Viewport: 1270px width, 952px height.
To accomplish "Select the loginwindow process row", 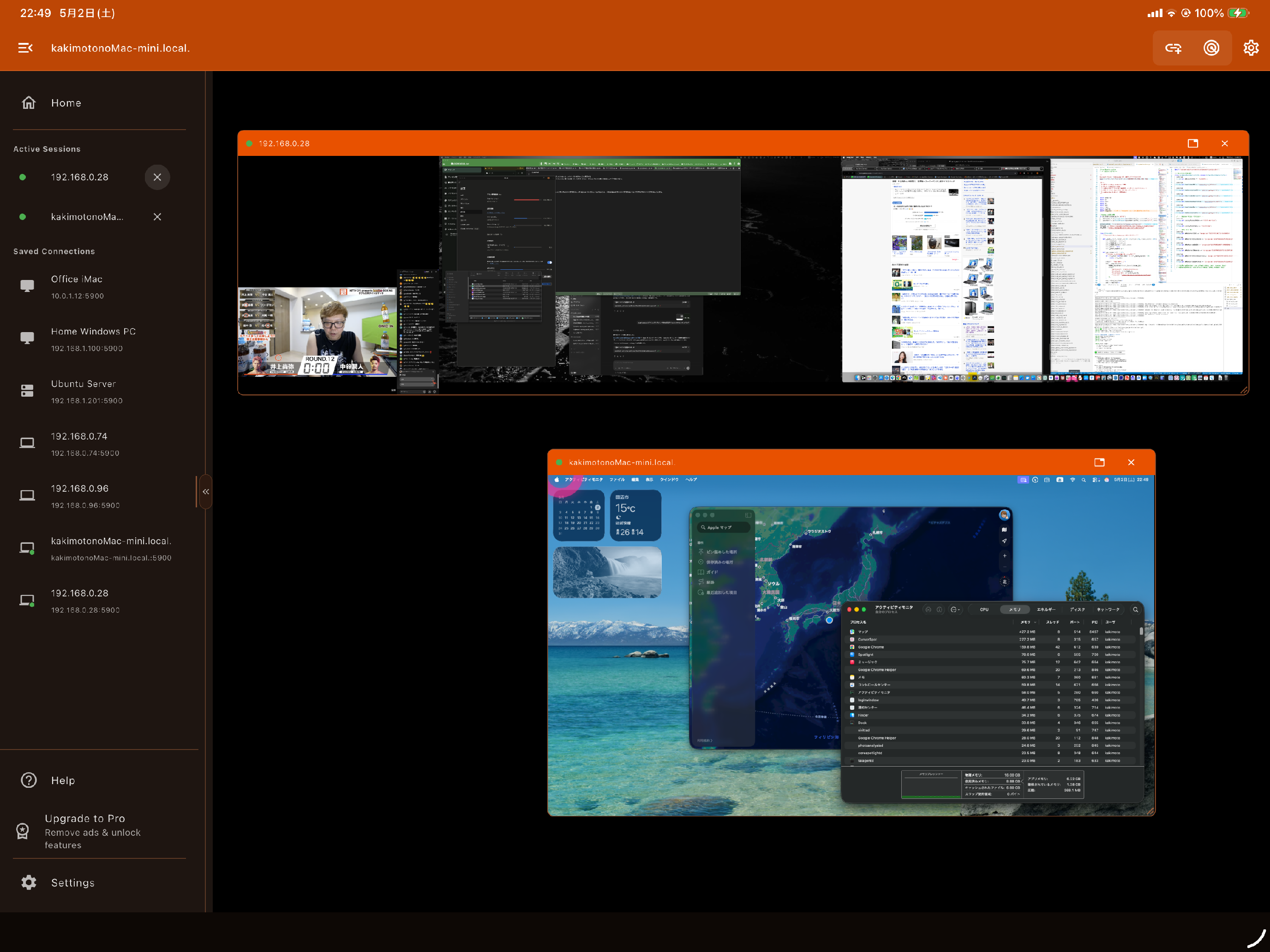I will click(x=991, y=700).
